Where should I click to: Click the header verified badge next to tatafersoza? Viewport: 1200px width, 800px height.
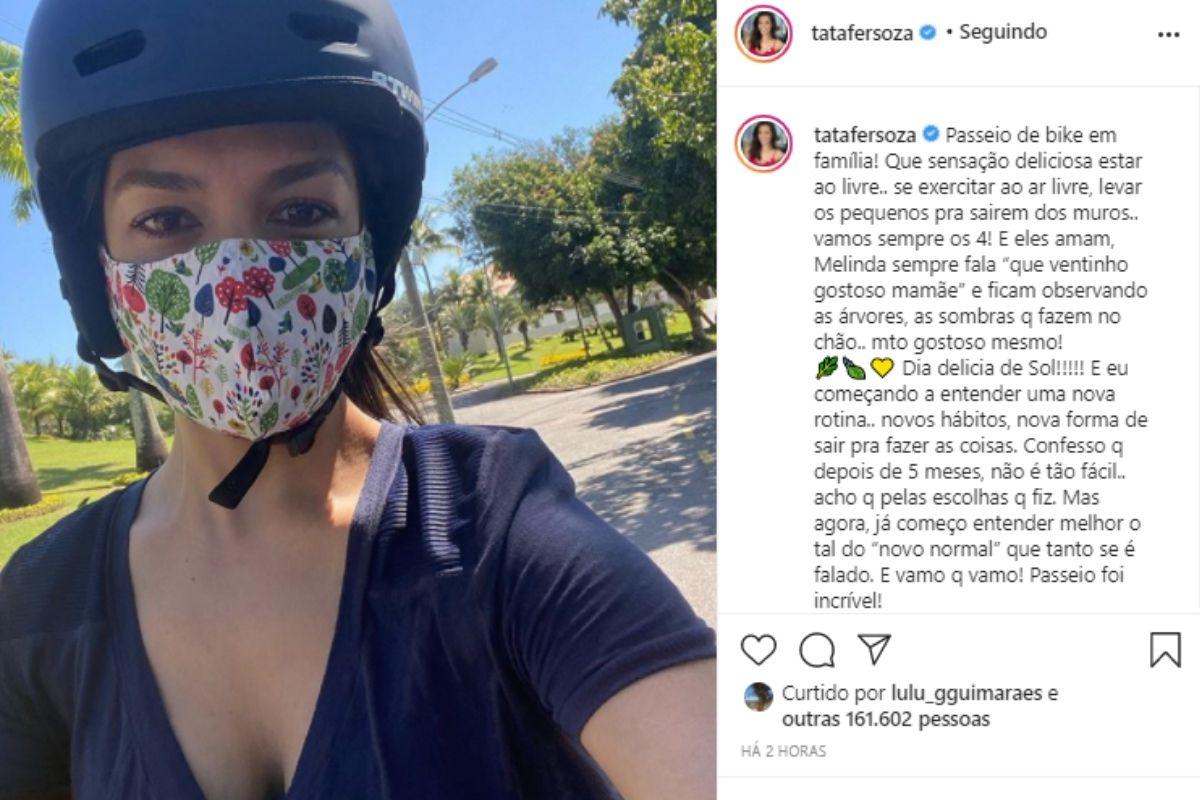tap(928, 32)
